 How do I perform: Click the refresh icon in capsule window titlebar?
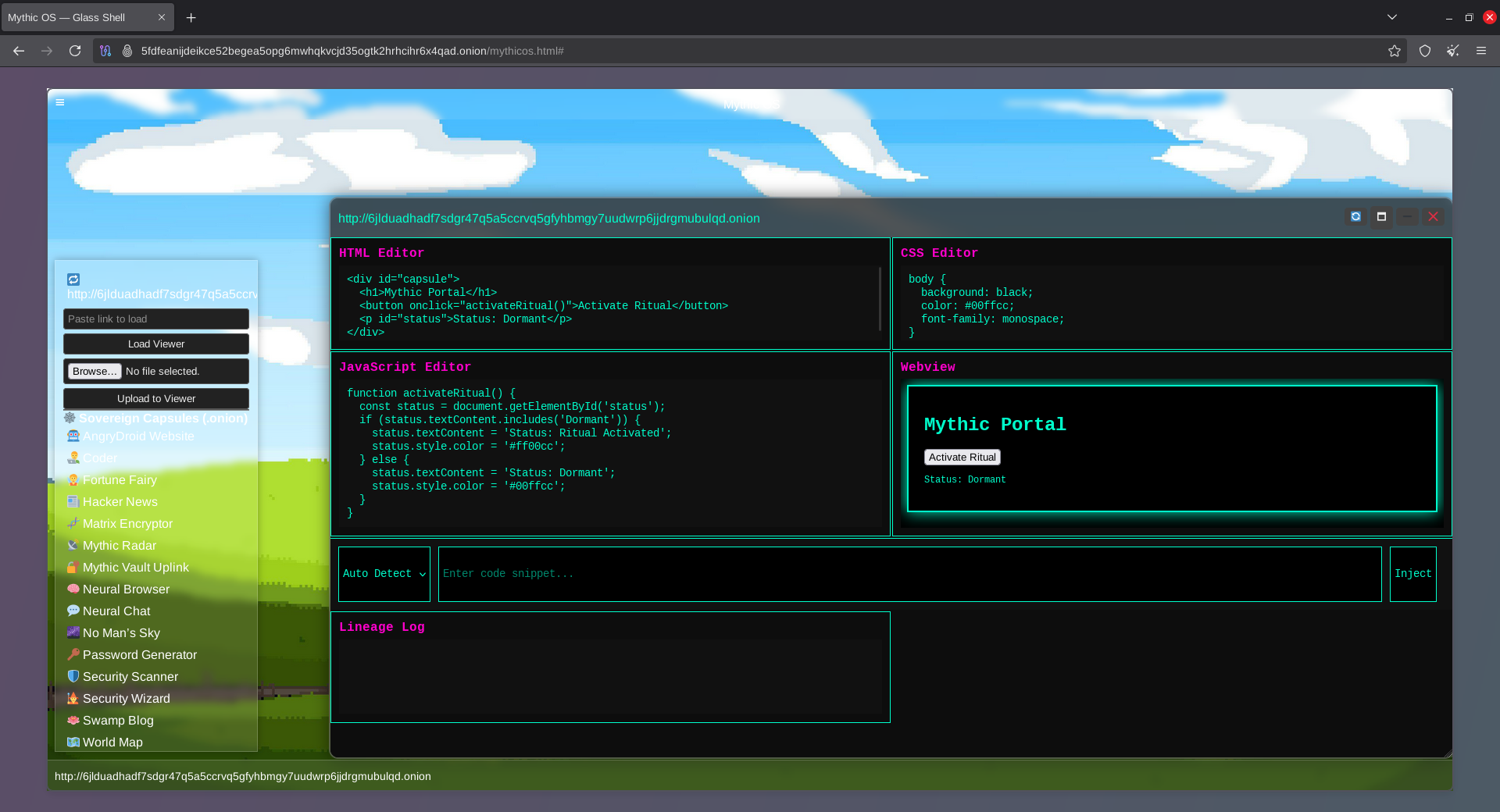pyautogui.click(x=1355, y=217)
